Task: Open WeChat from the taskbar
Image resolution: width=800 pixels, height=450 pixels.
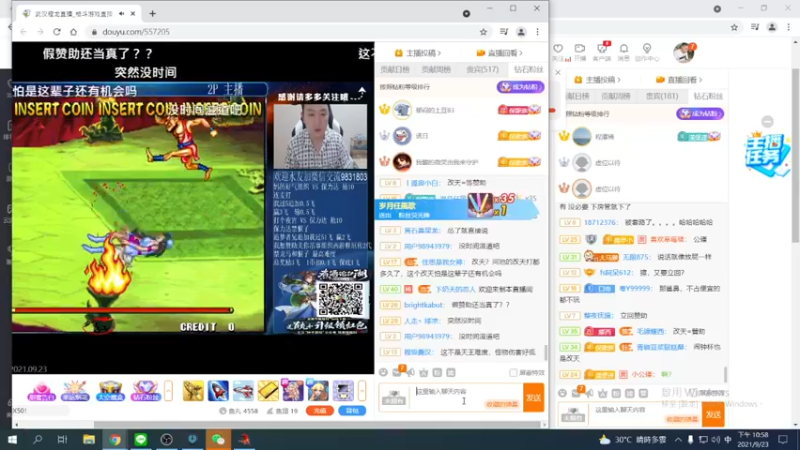Action: click(x=218, y=439)
